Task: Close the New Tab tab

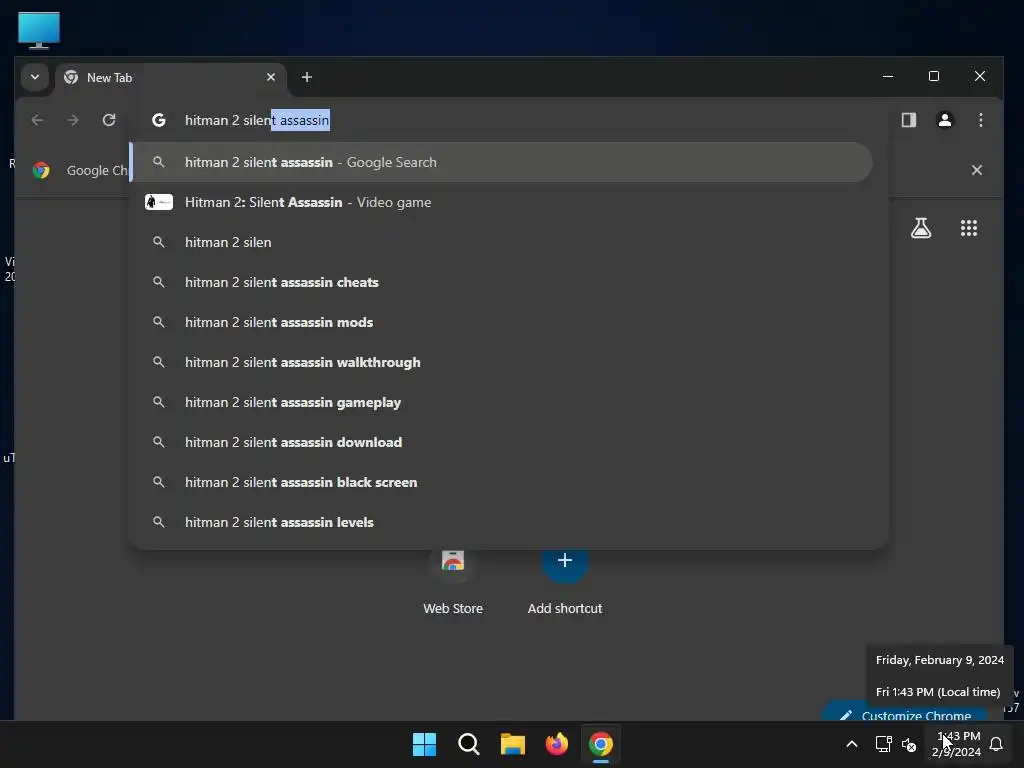Action: tap(271, 77)
